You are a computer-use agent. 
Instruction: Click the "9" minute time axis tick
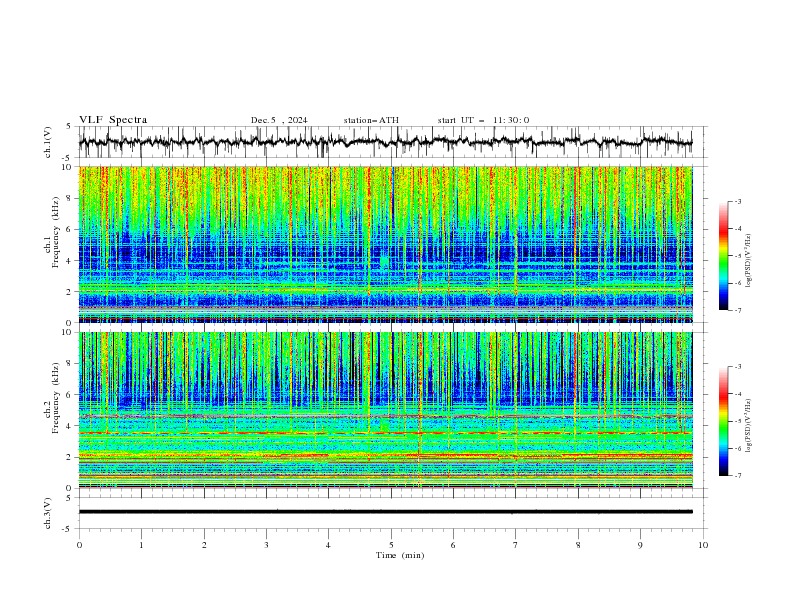click(x=640, y=545)
